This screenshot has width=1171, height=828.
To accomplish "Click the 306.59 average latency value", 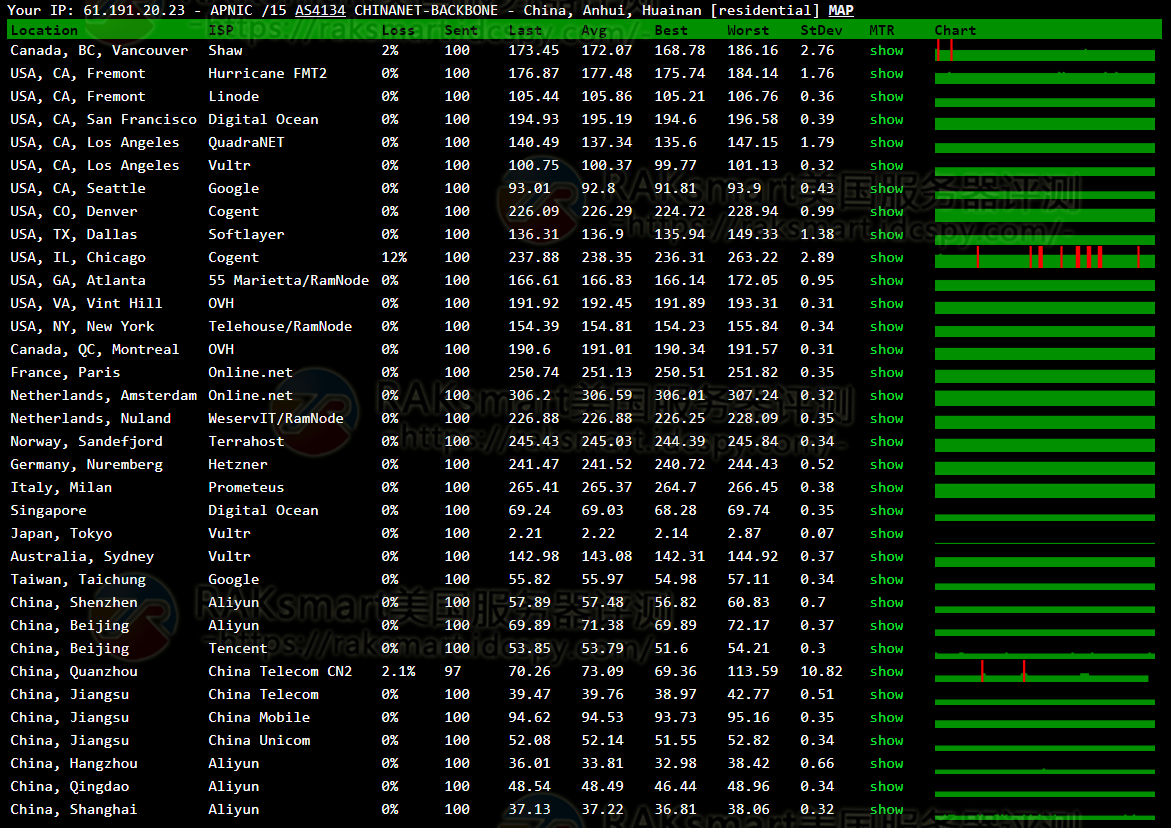I will (607, 396).
